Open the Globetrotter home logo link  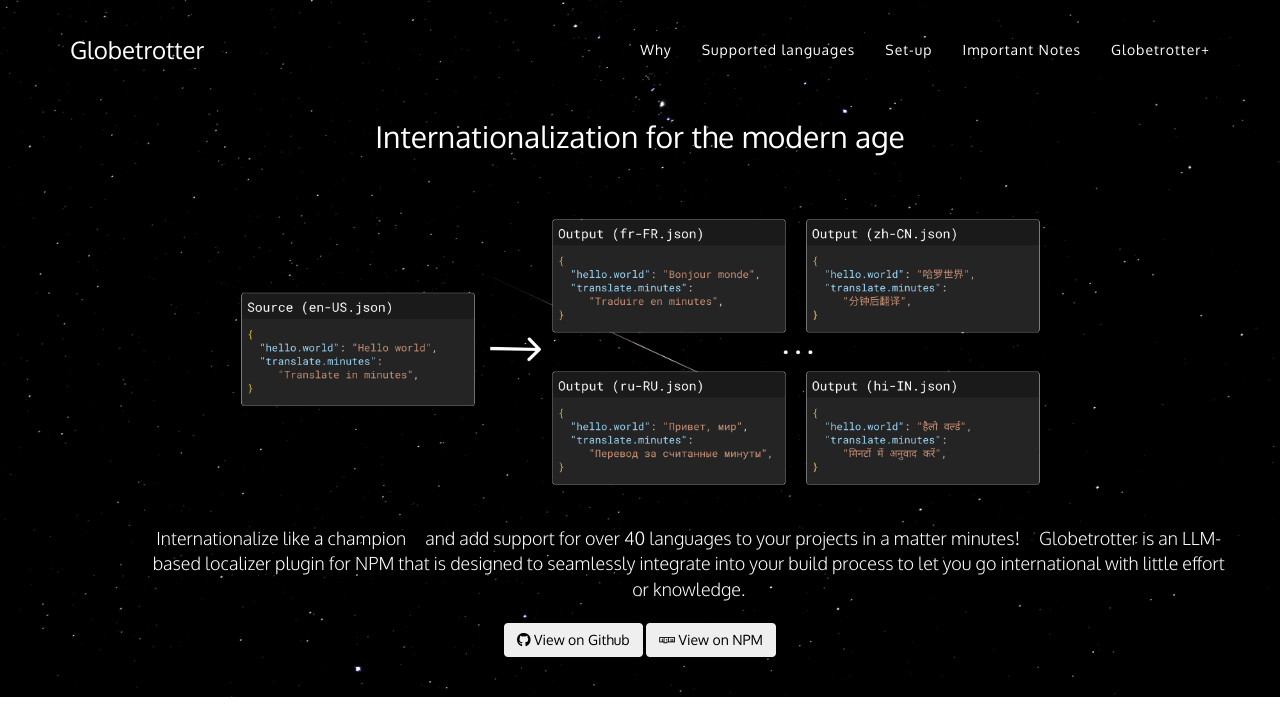[137, 50]
